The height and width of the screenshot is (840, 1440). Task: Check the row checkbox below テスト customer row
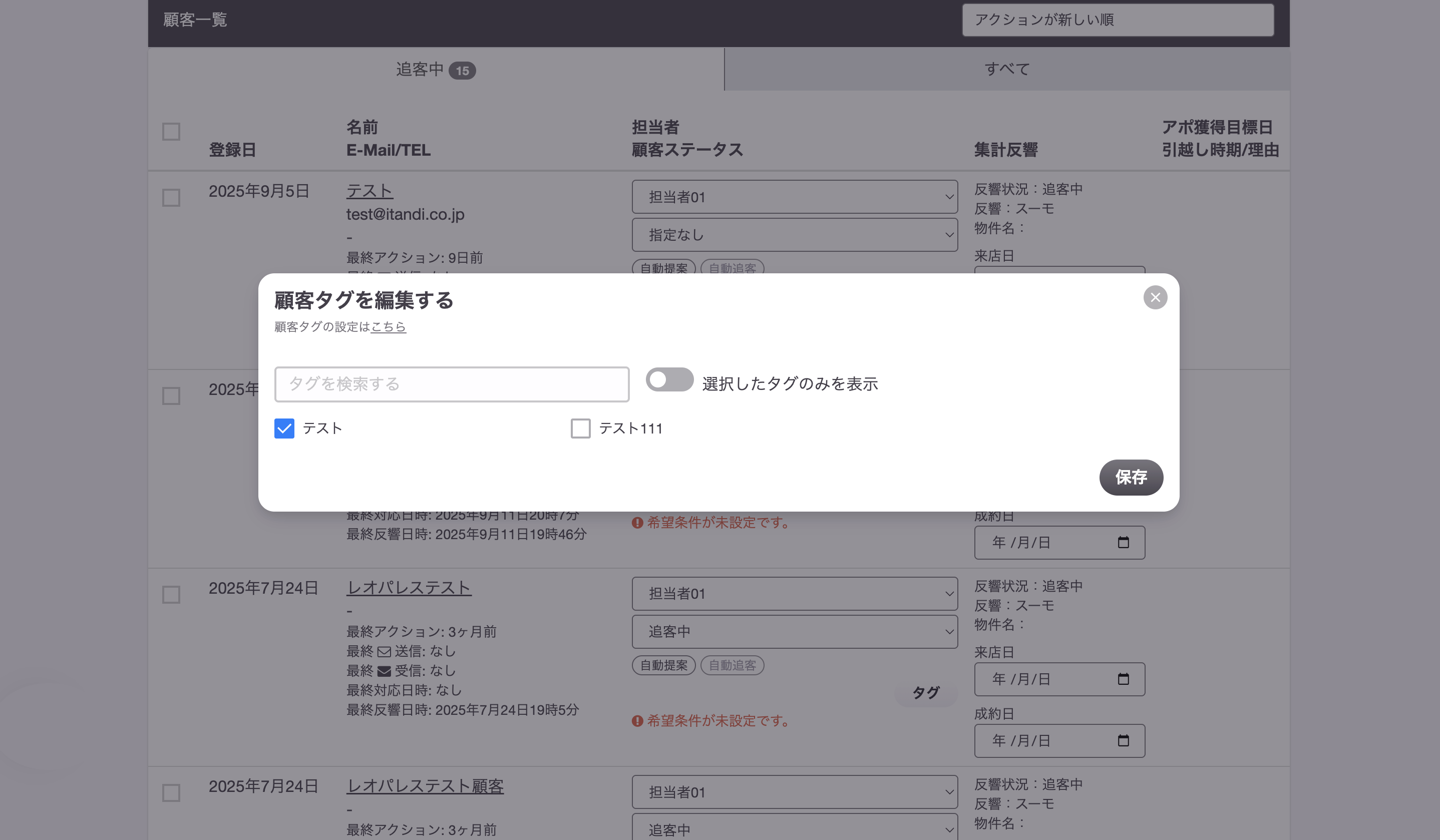click(171, 396)
